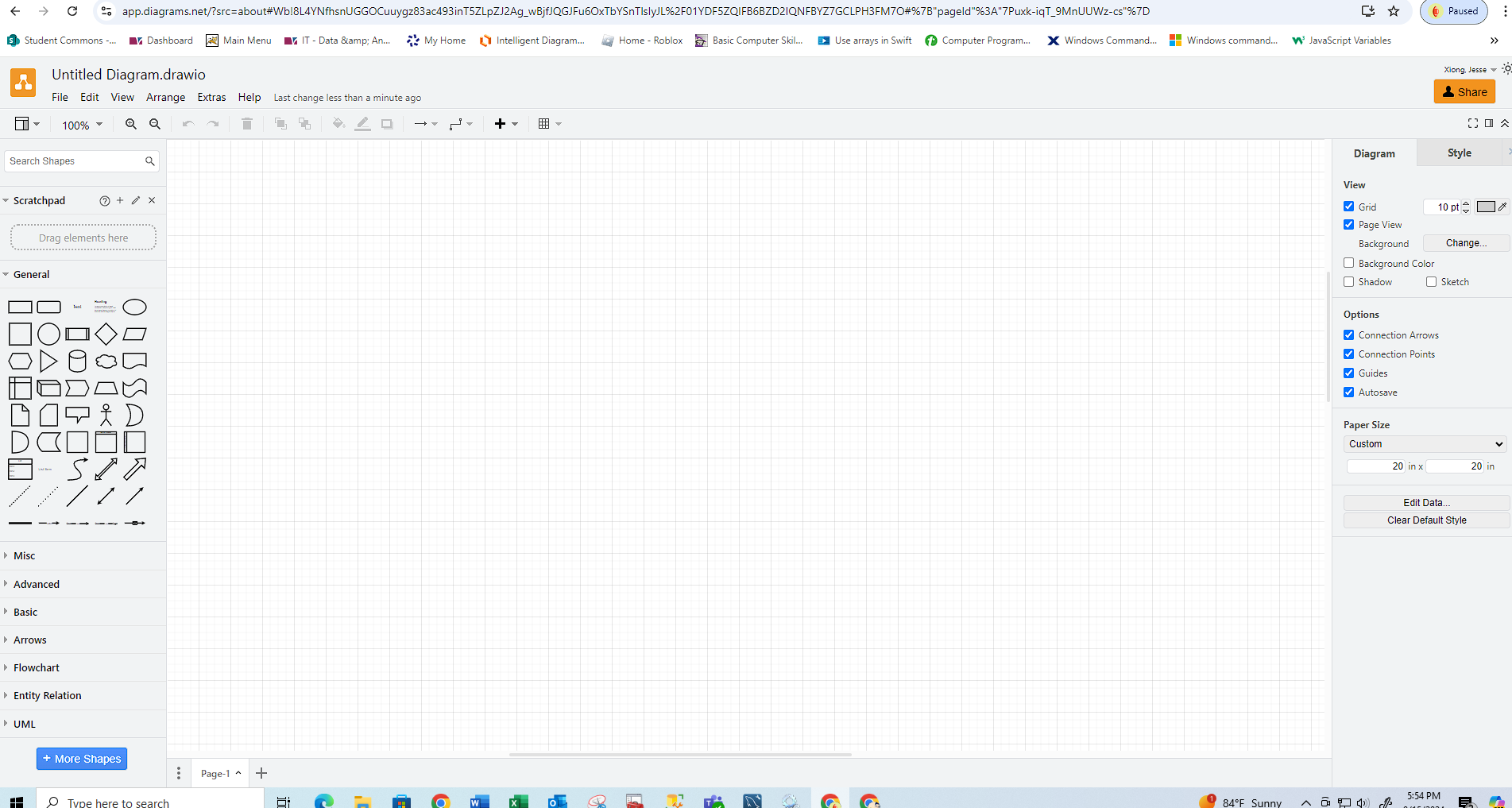Viewport: 1512px width, 808px height.
Task: Click the Clear Default Style button
Action: coord(1426,520)
